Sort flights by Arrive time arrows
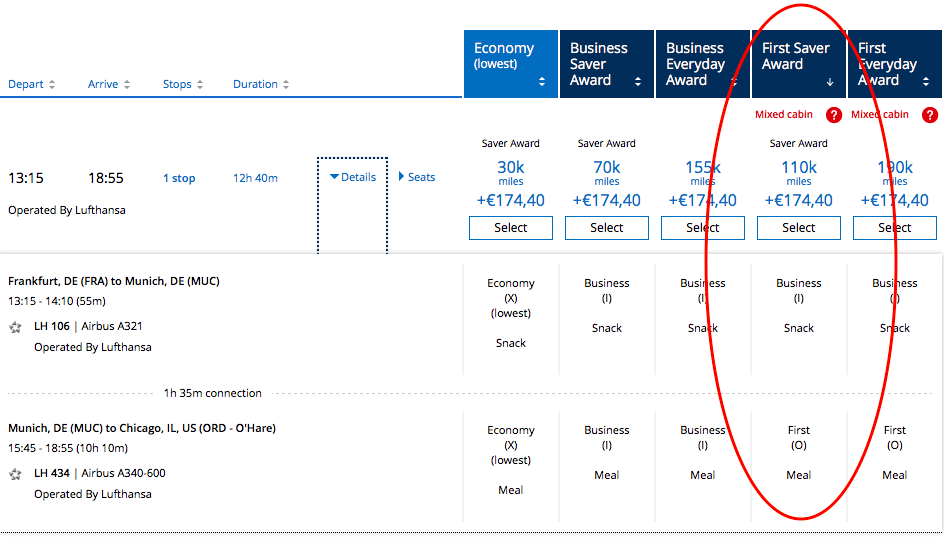This screenshot has height=537, width=944. (x=127, y=85)
